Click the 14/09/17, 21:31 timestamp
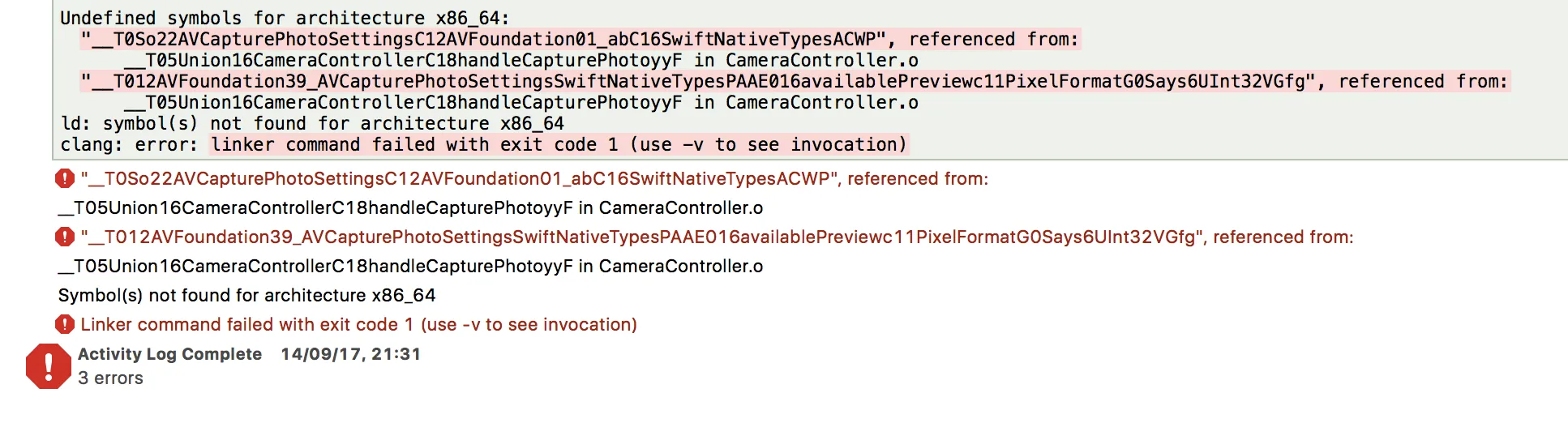Image resolution: width=1568 pixels, height=423 pixels. tap(350, 354)
